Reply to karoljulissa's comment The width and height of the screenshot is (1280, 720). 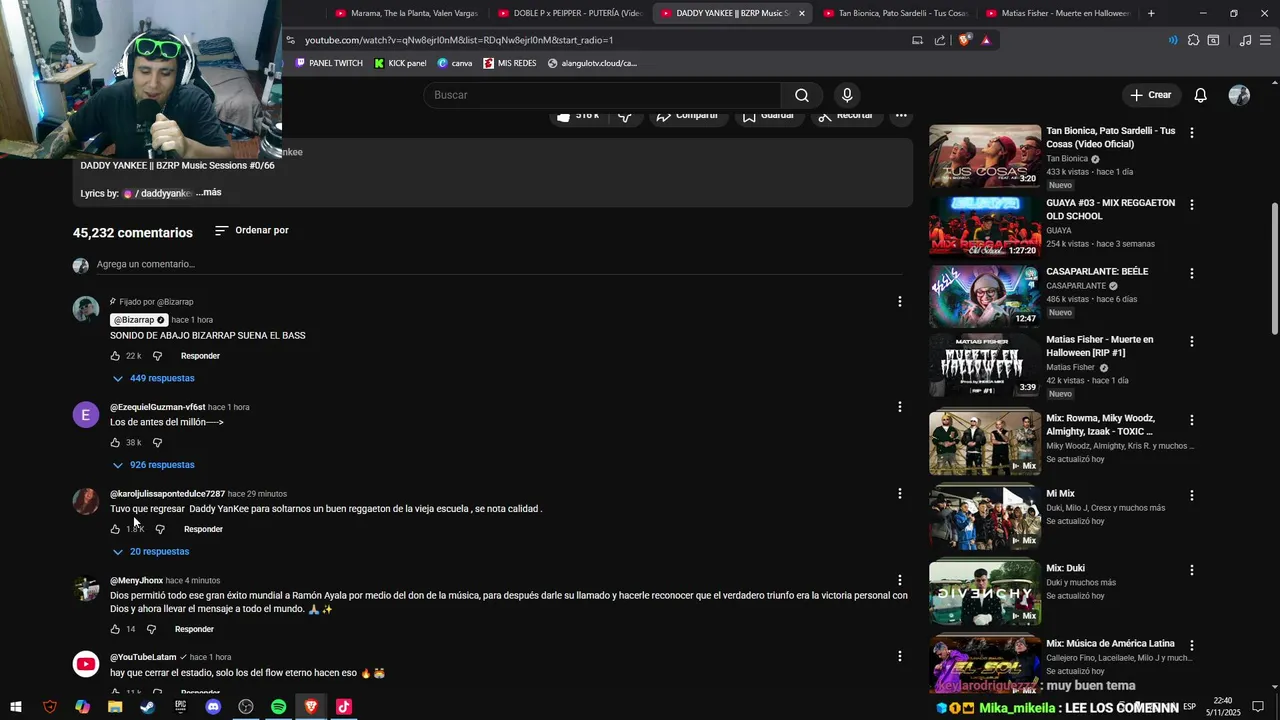(x=203, y=529)
